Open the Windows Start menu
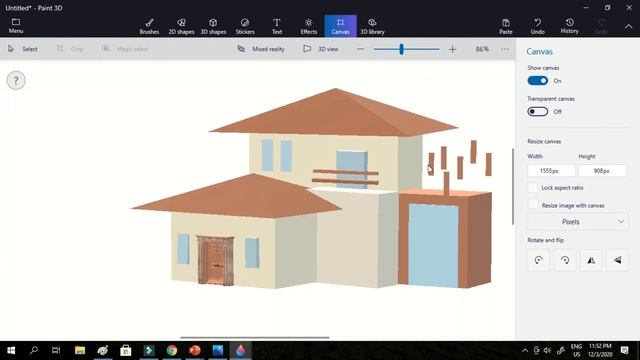This screenshot has height=360, width=640. [x=11, y=350]
